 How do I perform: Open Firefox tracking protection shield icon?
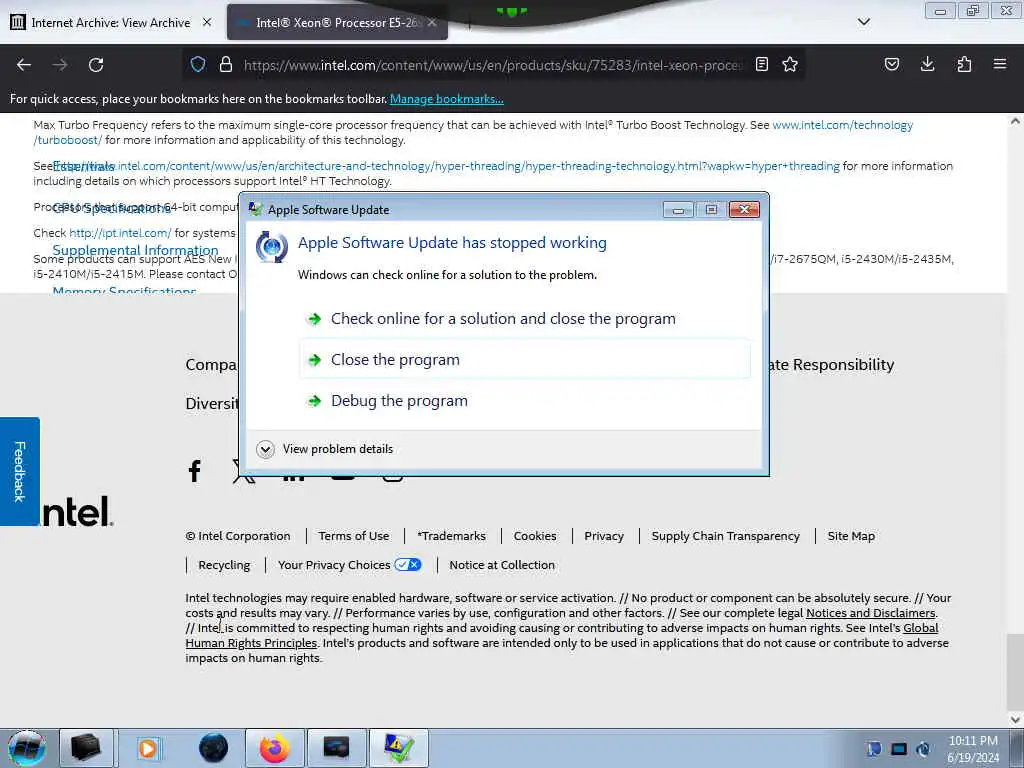198,65
